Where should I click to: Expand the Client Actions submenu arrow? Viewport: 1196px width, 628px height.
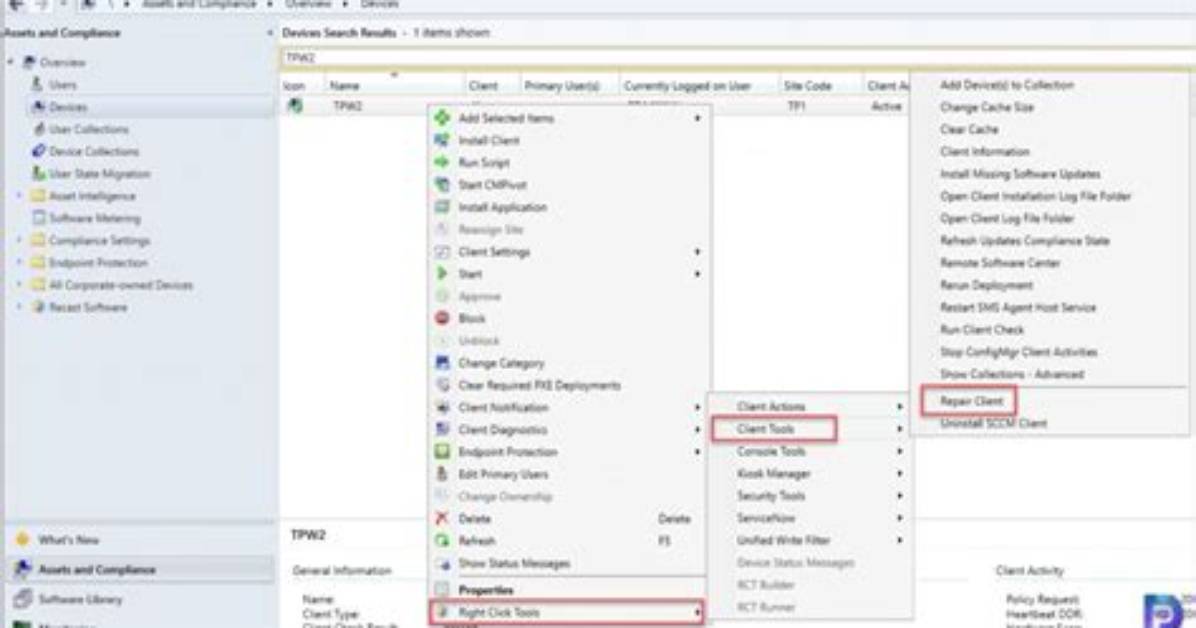(900, 407)
